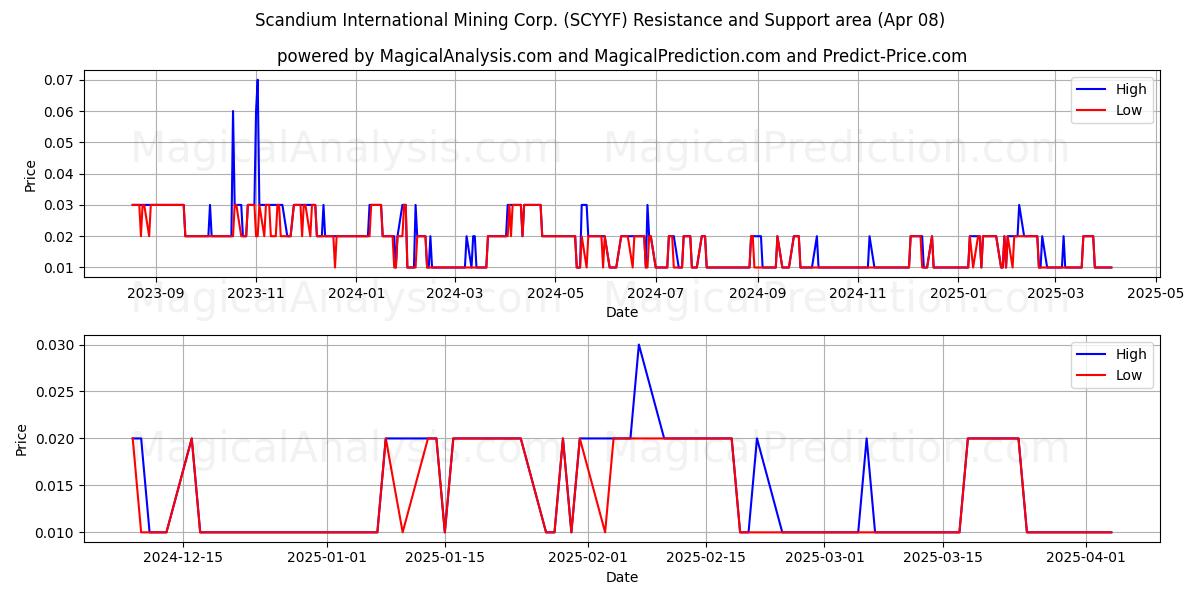
Task: Click the 2024-01 date tick label
Action: (356, 293)
